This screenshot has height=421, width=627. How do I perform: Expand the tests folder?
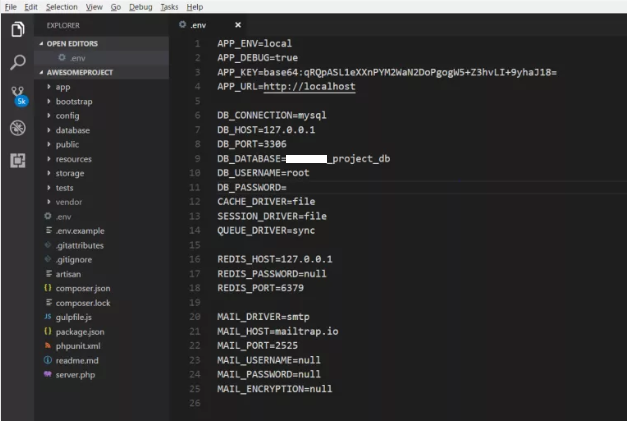point(49,188)
